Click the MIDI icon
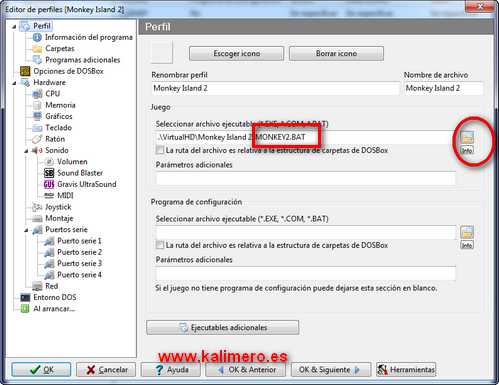 click(x=49, y=196)
